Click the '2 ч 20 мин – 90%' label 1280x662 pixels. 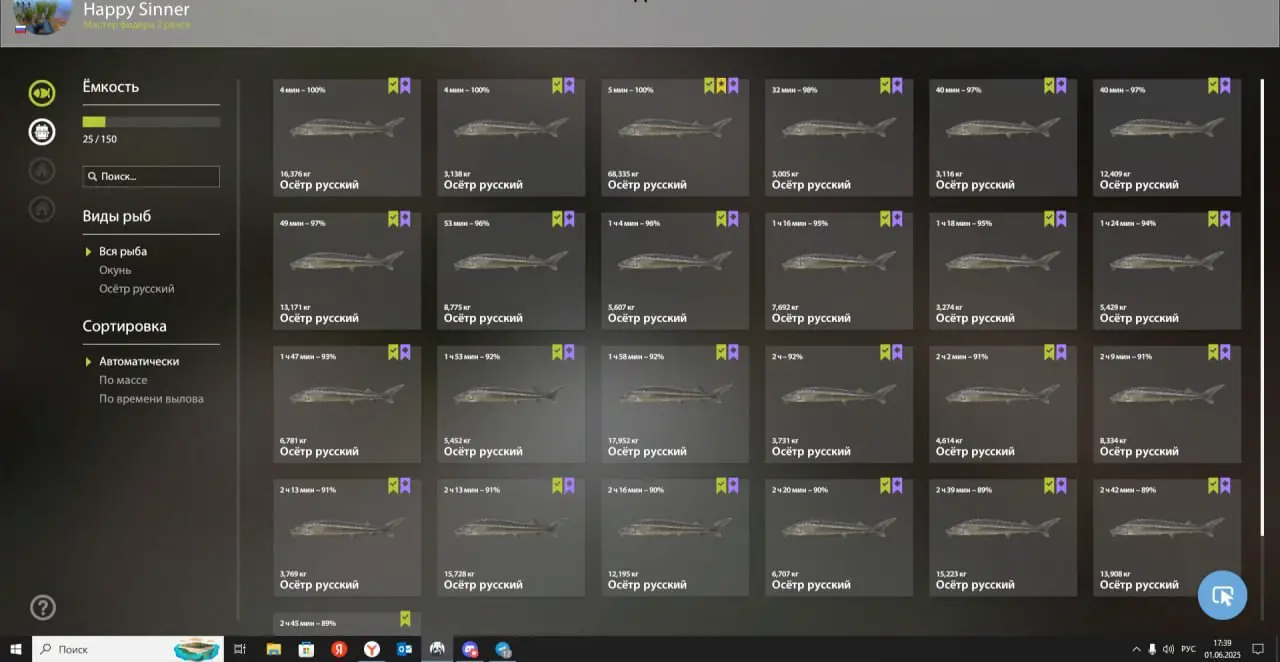[800, 490]
